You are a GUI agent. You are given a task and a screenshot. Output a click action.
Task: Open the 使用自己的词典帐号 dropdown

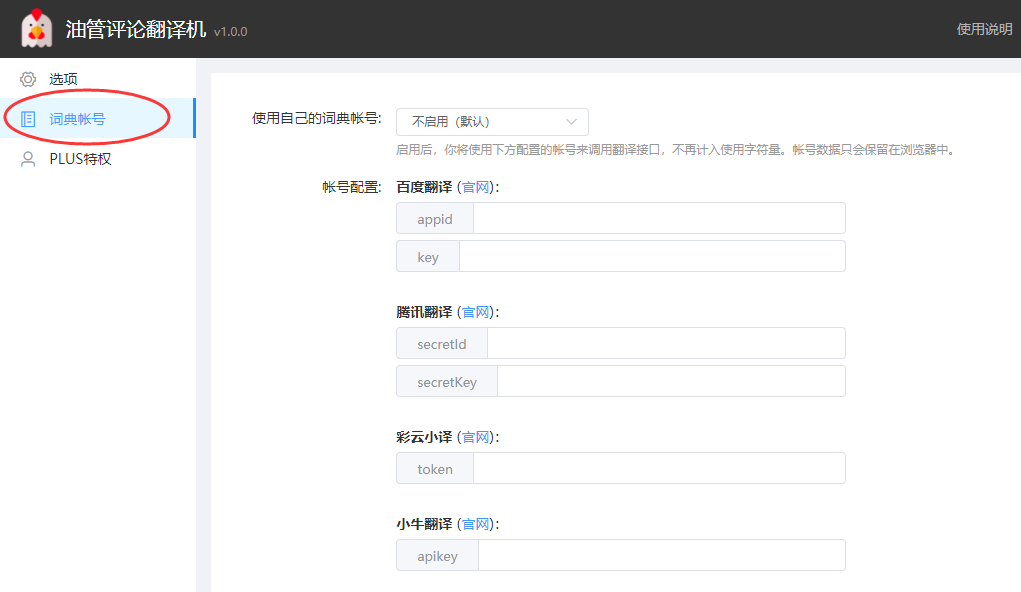(492, 122)
